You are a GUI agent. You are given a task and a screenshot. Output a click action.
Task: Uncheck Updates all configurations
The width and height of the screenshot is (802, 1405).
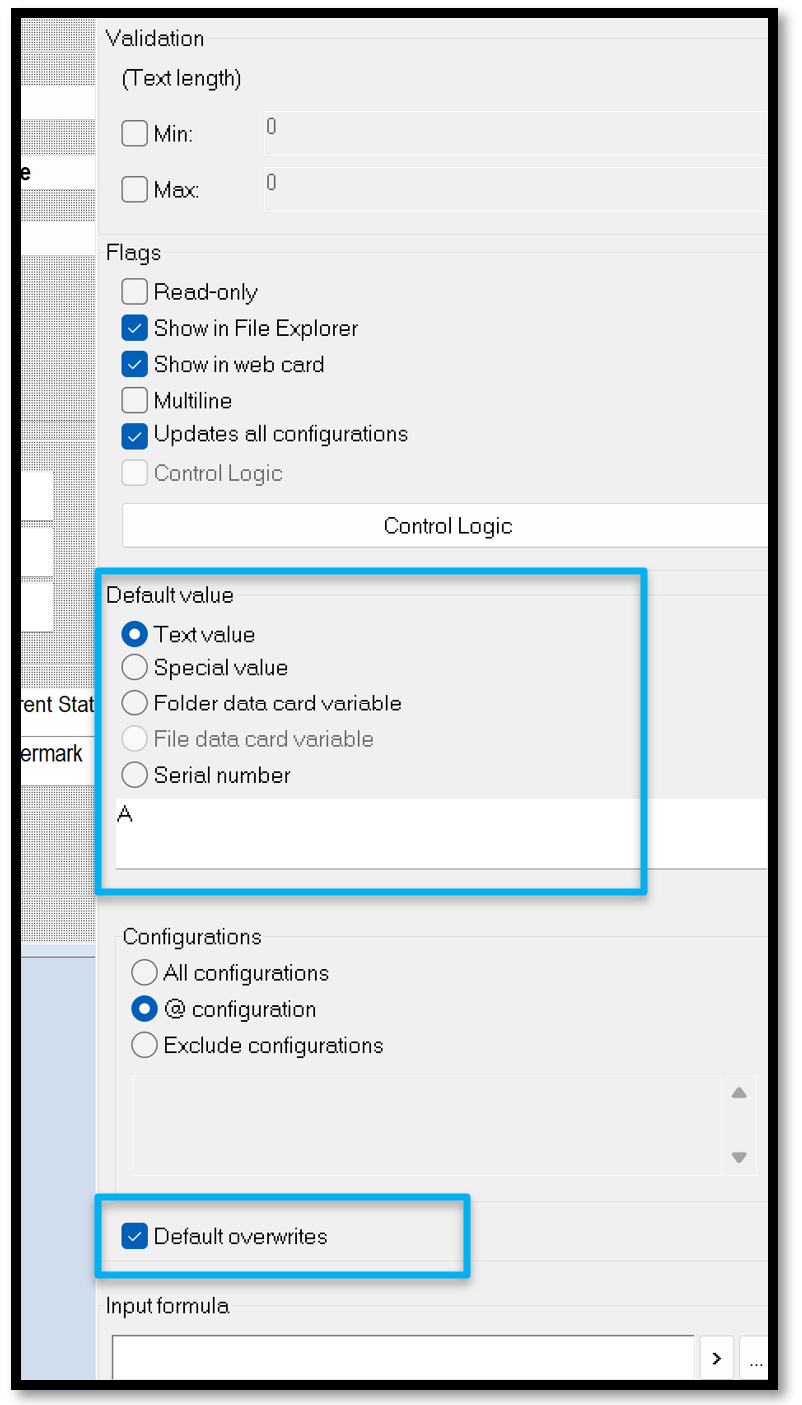pyautogui.click(x=134, y=436)
